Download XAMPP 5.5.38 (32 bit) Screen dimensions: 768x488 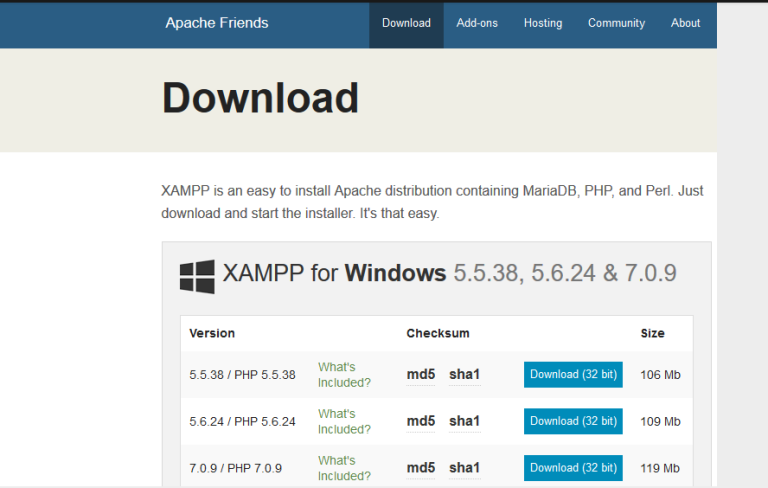coord(573,374)
